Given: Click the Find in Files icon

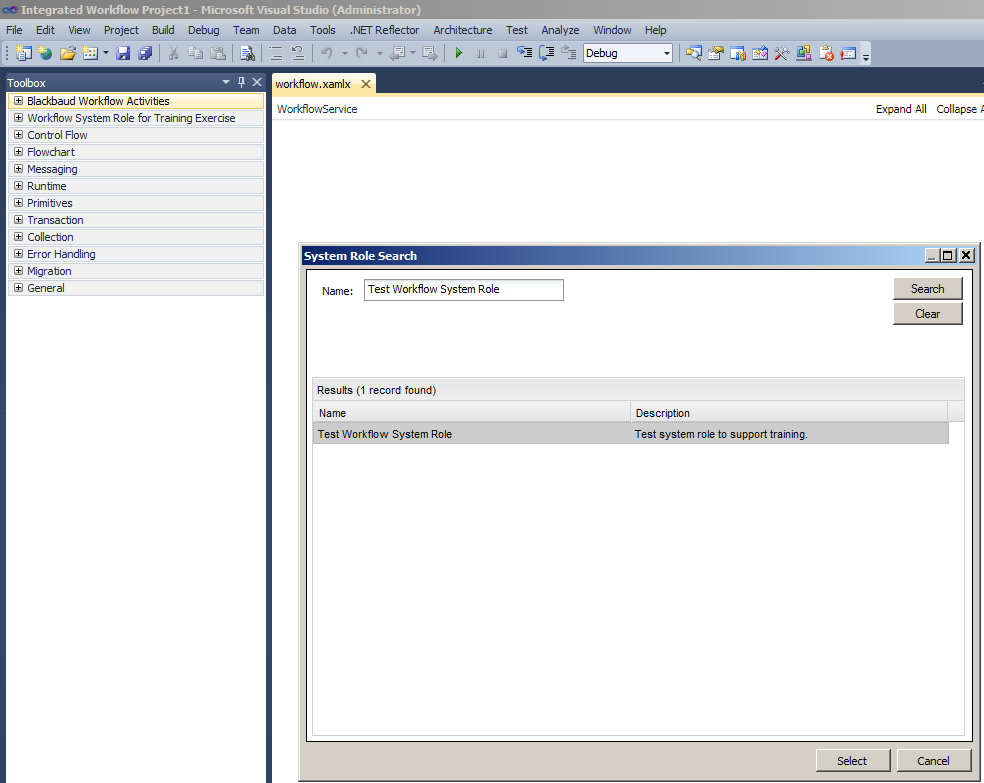Looking at the screenshot, I should (247, 53).
